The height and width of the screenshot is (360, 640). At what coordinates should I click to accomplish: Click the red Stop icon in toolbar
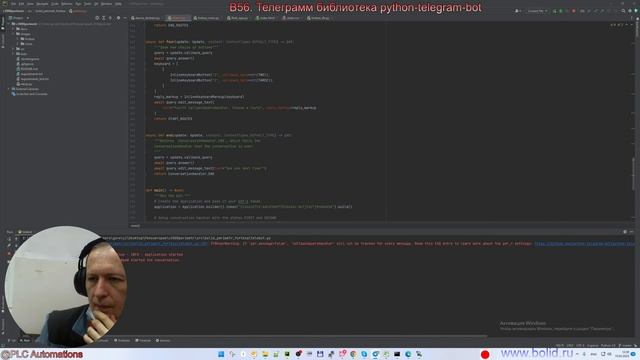coord(573,11)
